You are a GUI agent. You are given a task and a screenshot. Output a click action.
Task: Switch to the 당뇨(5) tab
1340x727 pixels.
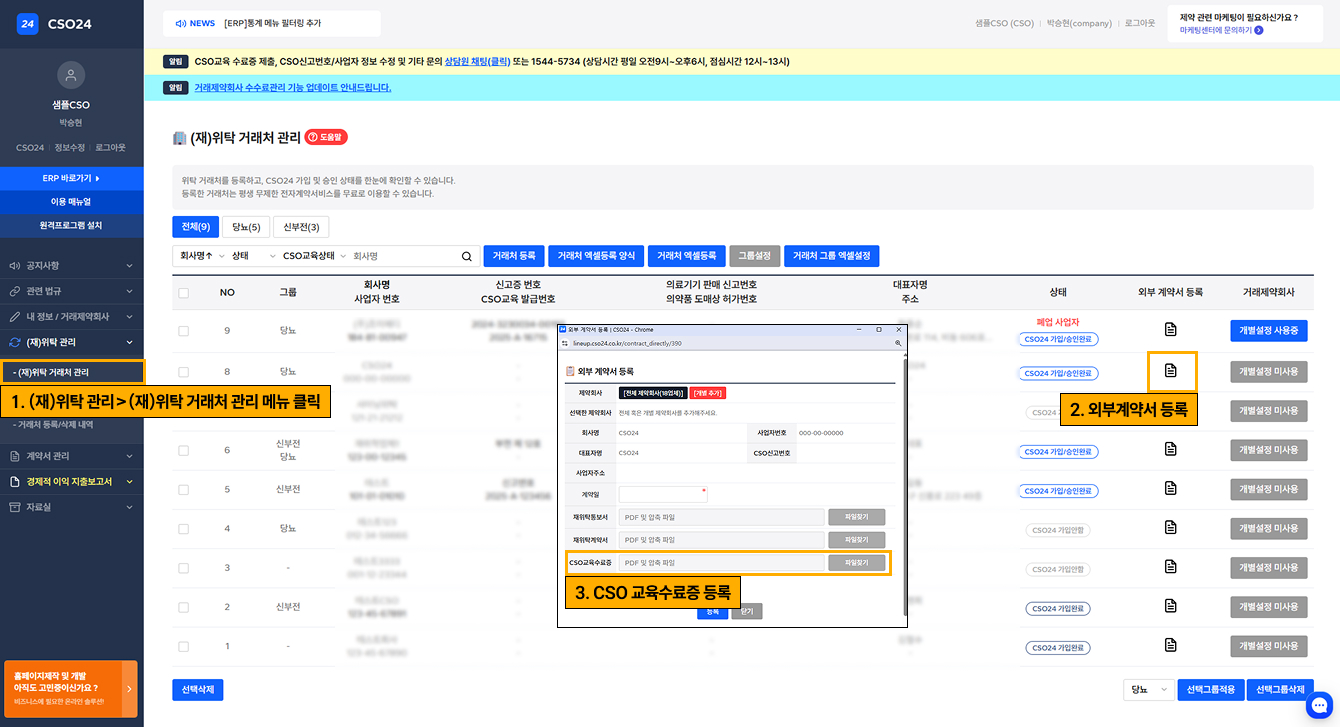click(245, 226)
